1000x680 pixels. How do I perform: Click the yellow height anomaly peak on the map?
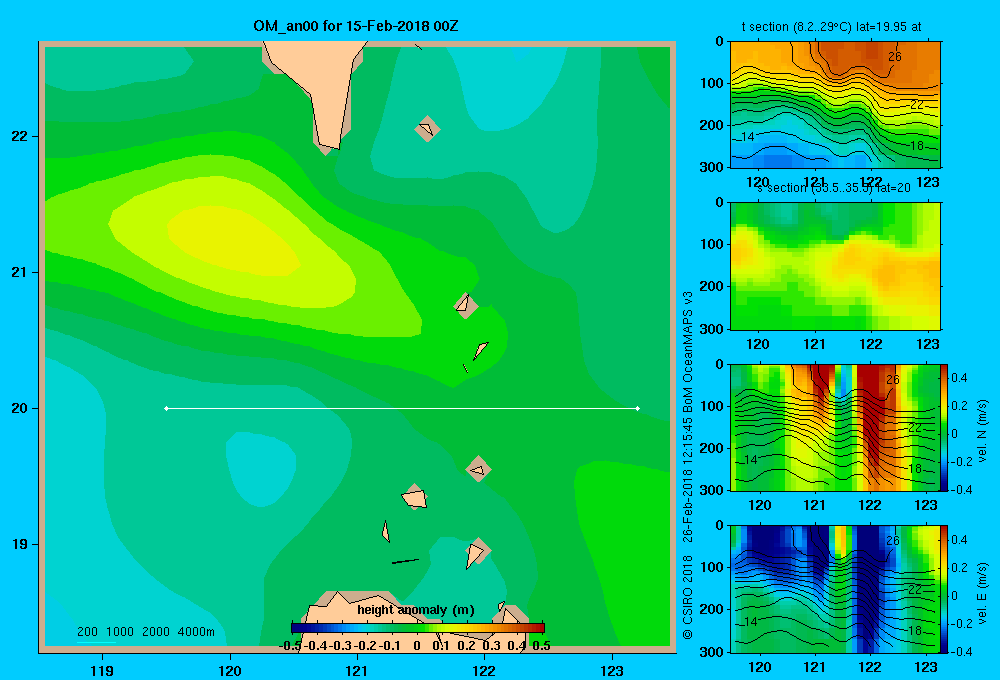click(233, 242)
